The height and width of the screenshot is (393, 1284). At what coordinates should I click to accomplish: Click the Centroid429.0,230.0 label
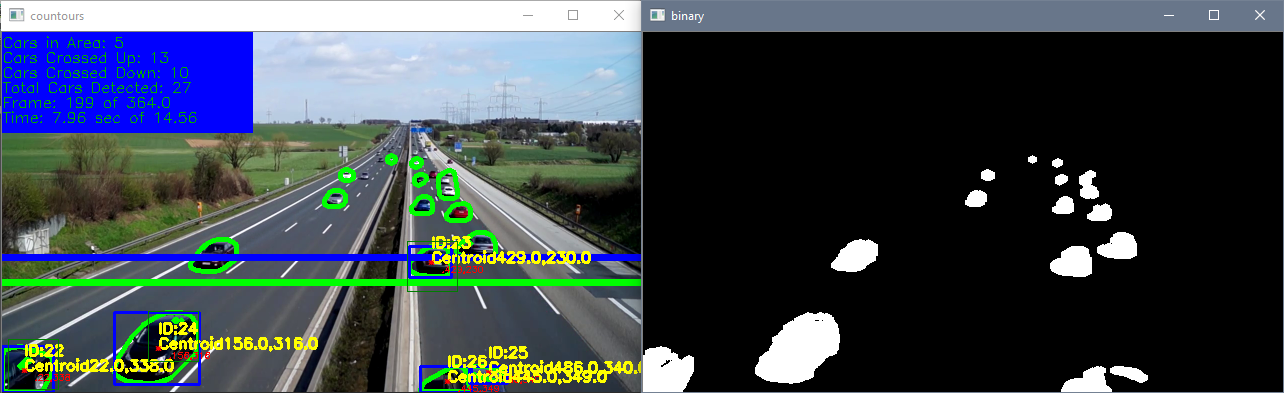[510, 258]
